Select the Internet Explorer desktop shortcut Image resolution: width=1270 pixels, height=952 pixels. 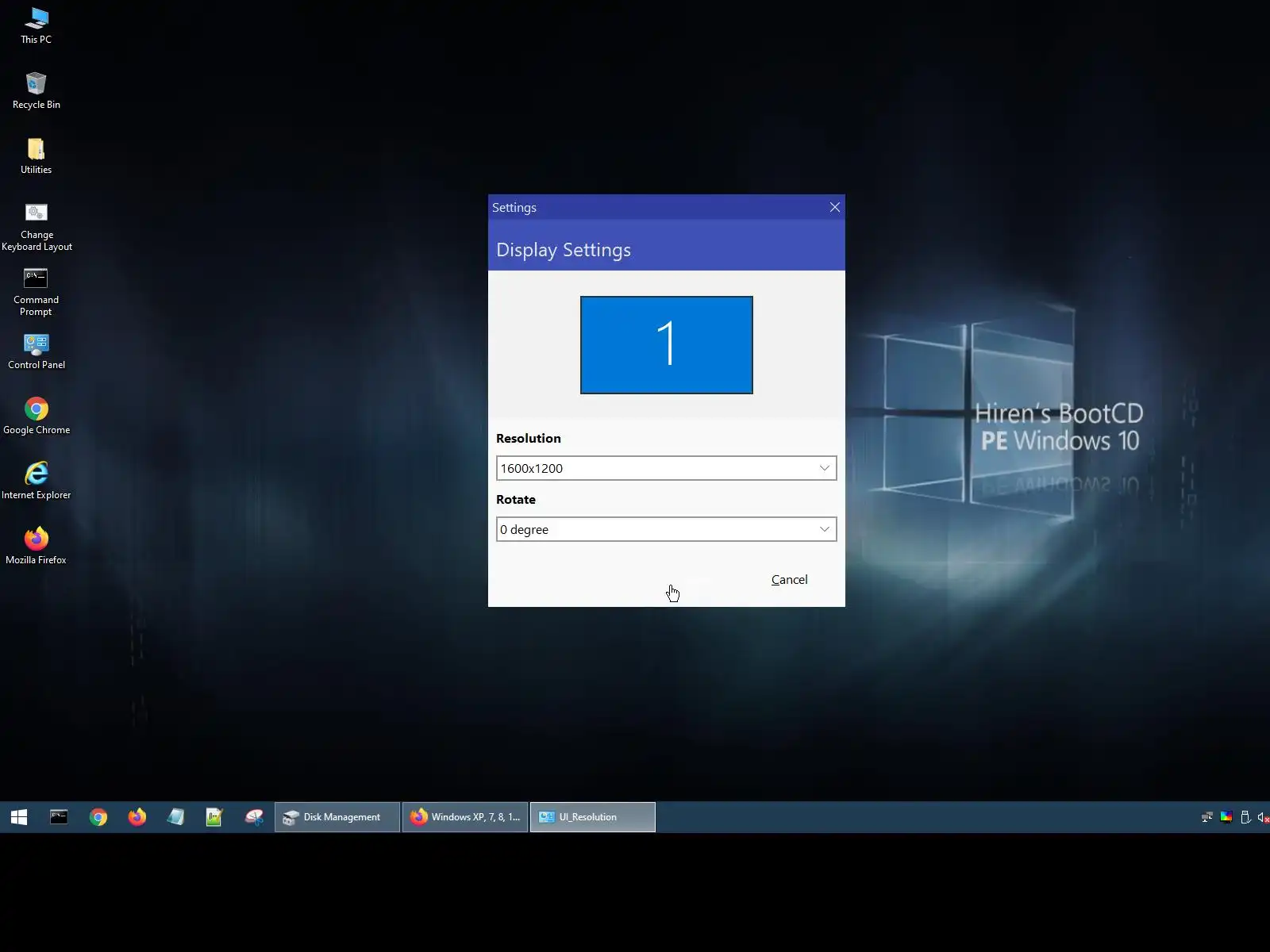click(x=37, y=482)
